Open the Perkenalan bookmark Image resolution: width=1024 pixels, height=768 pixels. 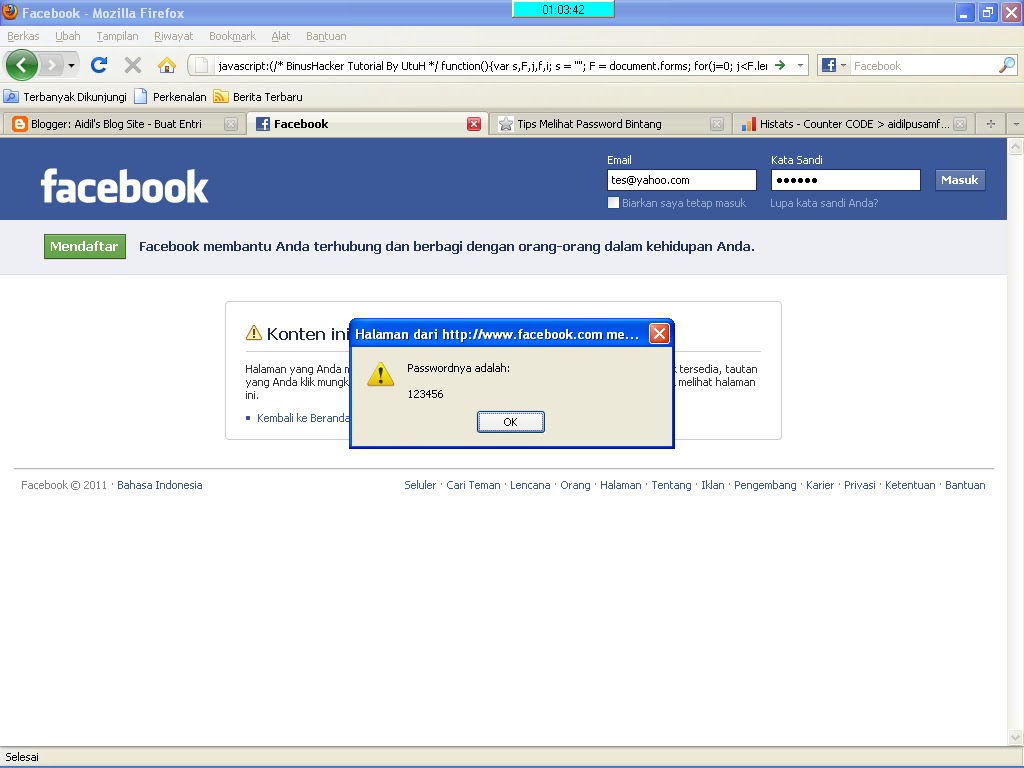[x=170, y=97]
